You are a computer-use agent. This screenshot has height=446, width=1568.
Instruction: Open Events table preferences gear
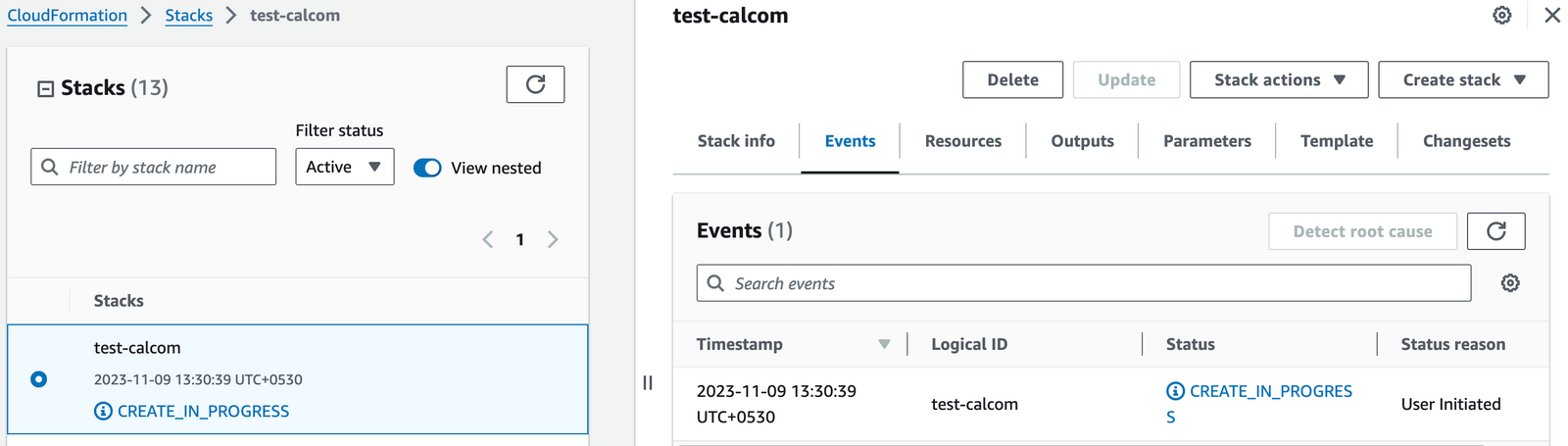click(1510, 283)
